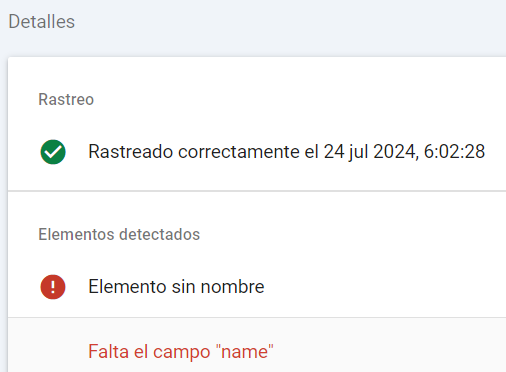Click the grey panel holding the red error text
506x372 pixels.
pos(257,345)
